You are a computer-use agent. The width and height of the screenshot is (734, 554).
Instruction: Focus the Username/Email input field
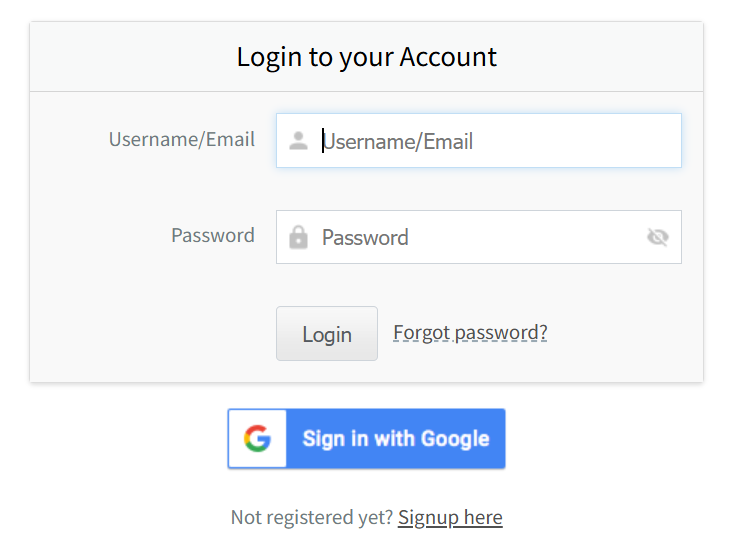(x=479, y=140)
